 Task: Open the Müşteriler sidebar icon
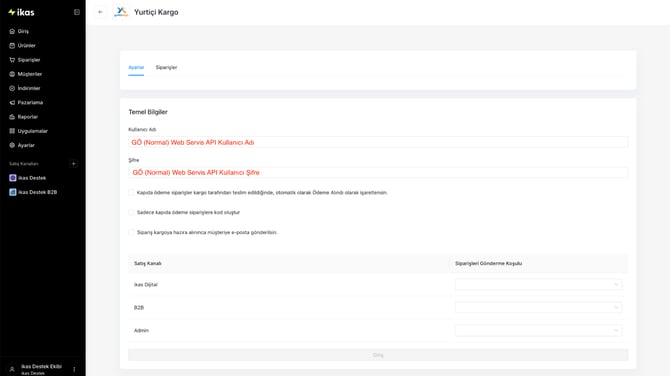12,74
